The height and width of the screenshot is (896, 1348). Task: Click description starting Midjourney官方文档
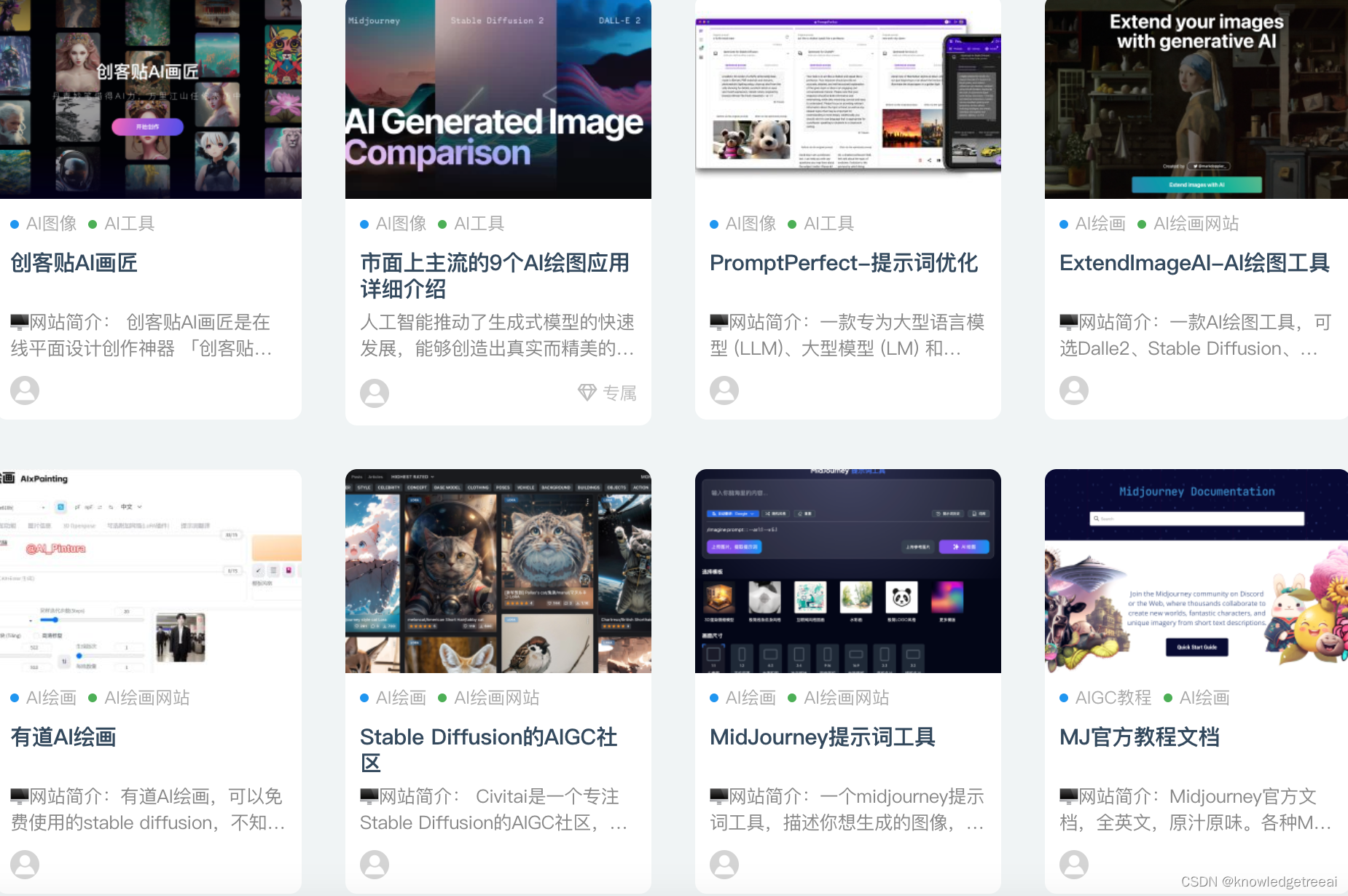tap(1196, 809)
